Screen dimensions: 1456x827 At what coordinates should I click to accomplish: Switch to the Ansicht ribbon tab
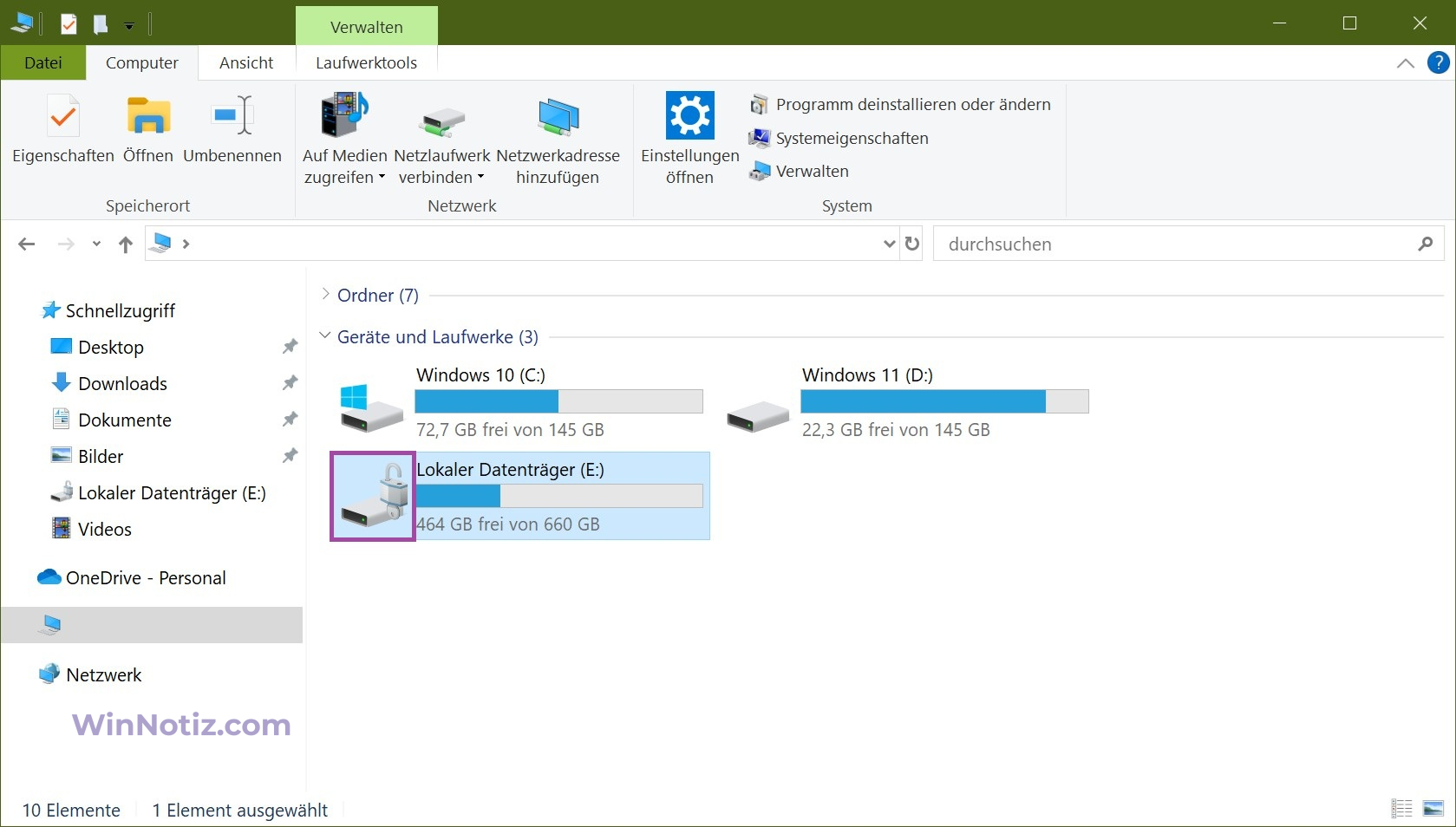(x=246, y=62)
